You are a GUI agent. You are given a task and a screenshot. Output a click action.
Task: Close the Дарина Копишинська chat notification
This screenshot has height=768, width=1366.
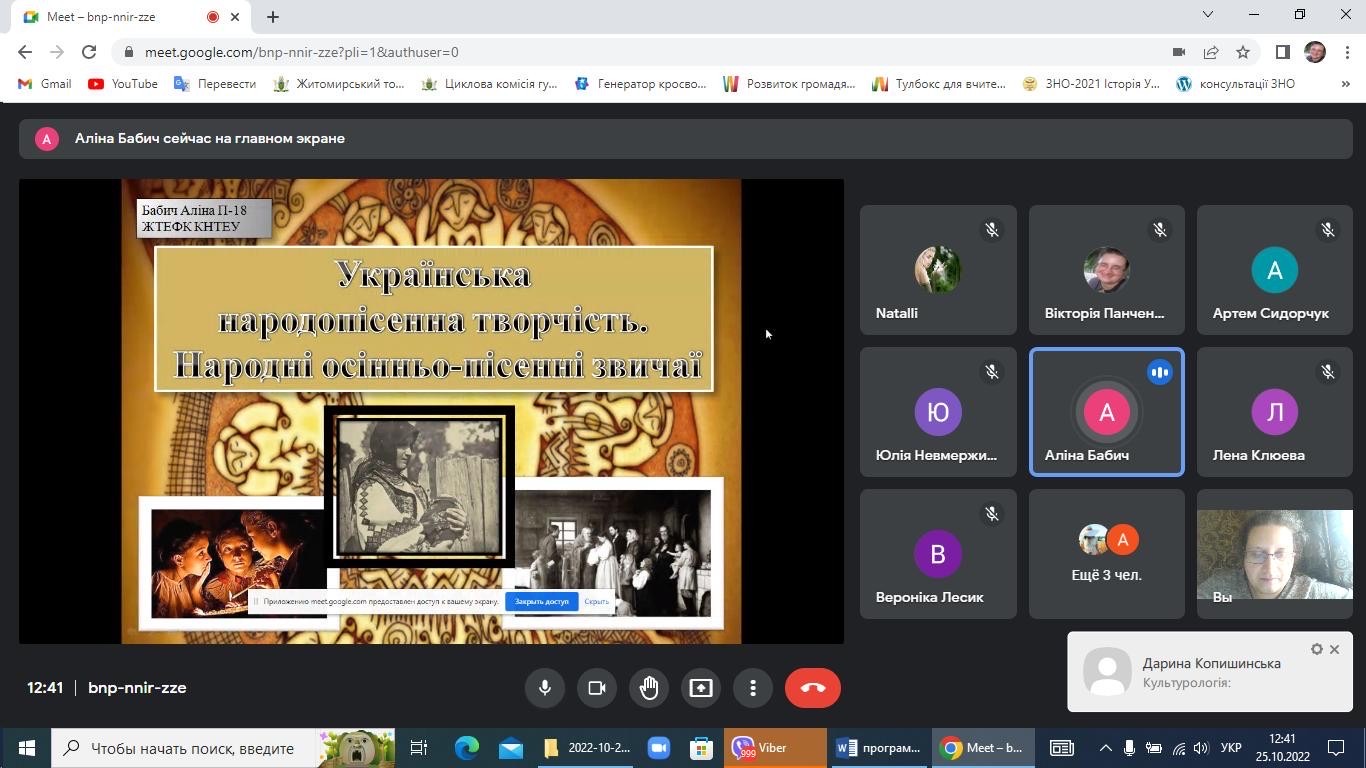1334,649
